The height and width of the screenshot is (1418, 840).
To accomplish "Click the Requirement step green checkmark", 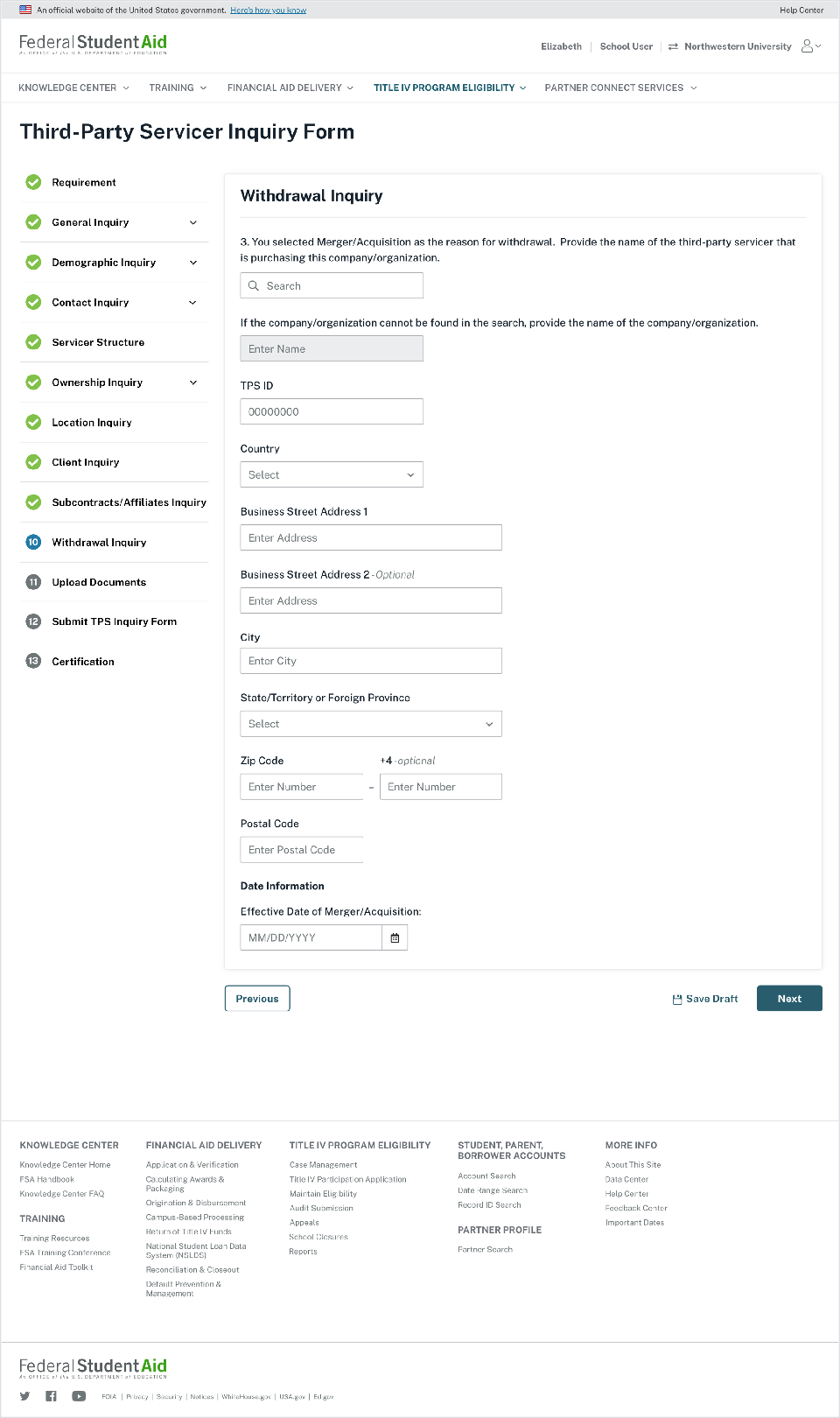I will click(x=33, y=182).
